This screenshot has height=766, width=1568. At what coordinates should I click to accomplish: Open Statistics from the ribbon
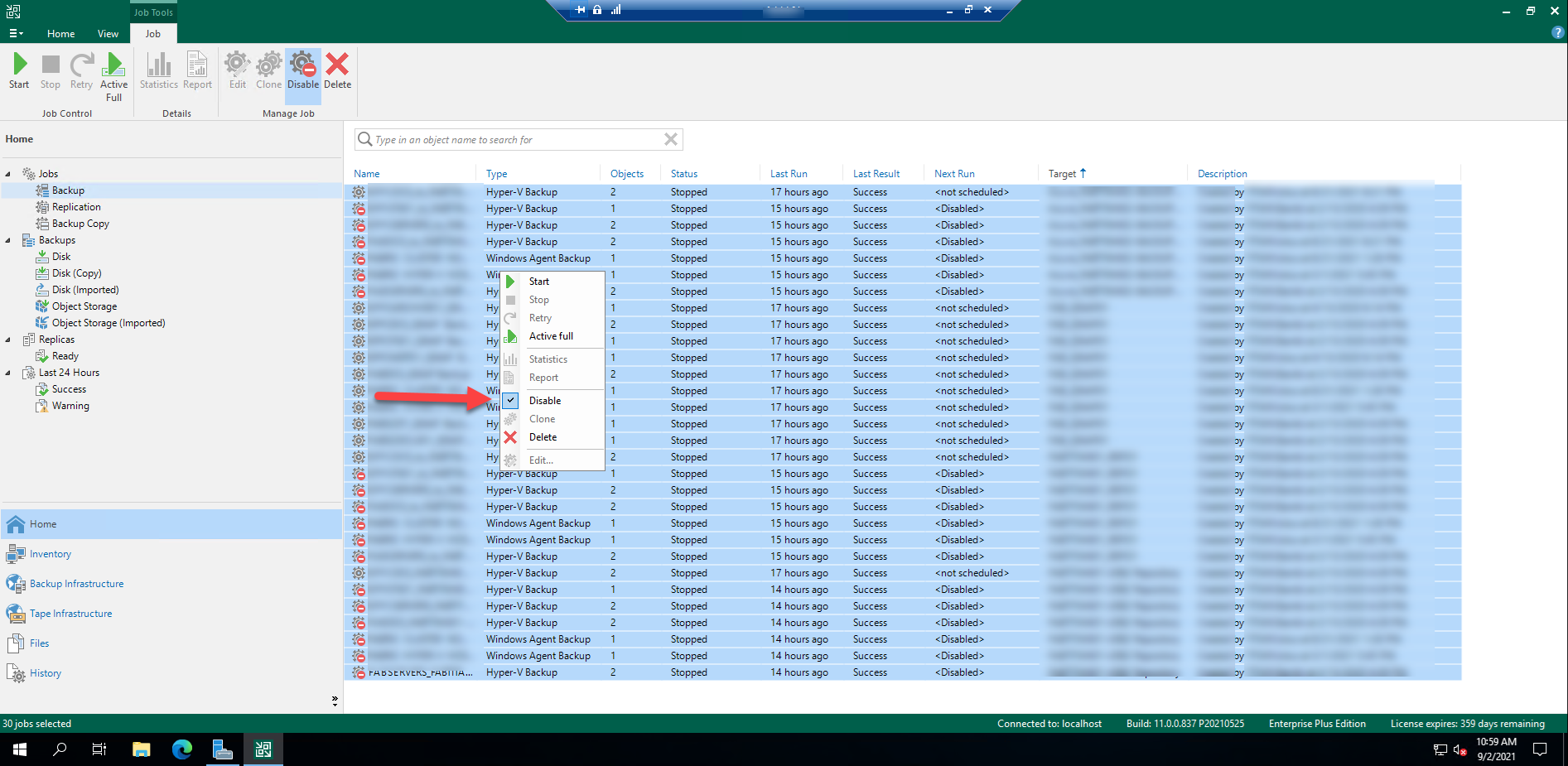pos(159,70)
